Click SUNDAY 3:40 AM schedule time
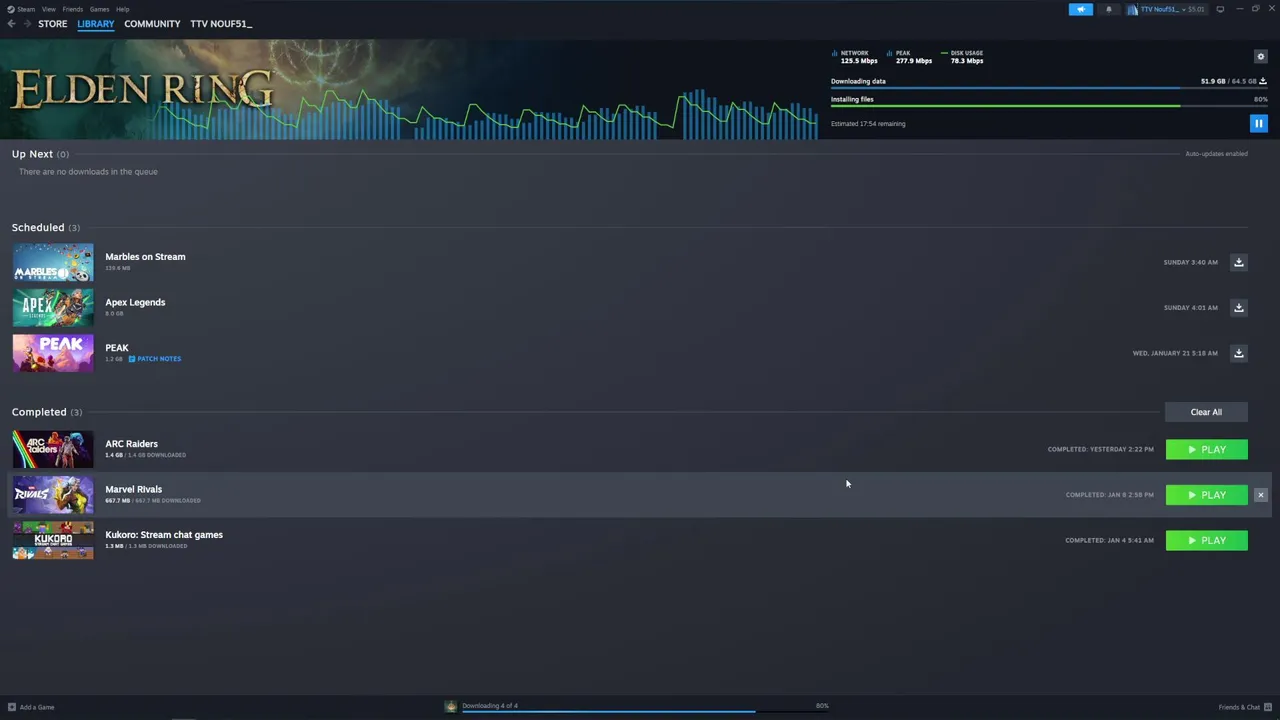Image resolution: width=1280 pixels, height=720 pixels. pos(1190,262)
